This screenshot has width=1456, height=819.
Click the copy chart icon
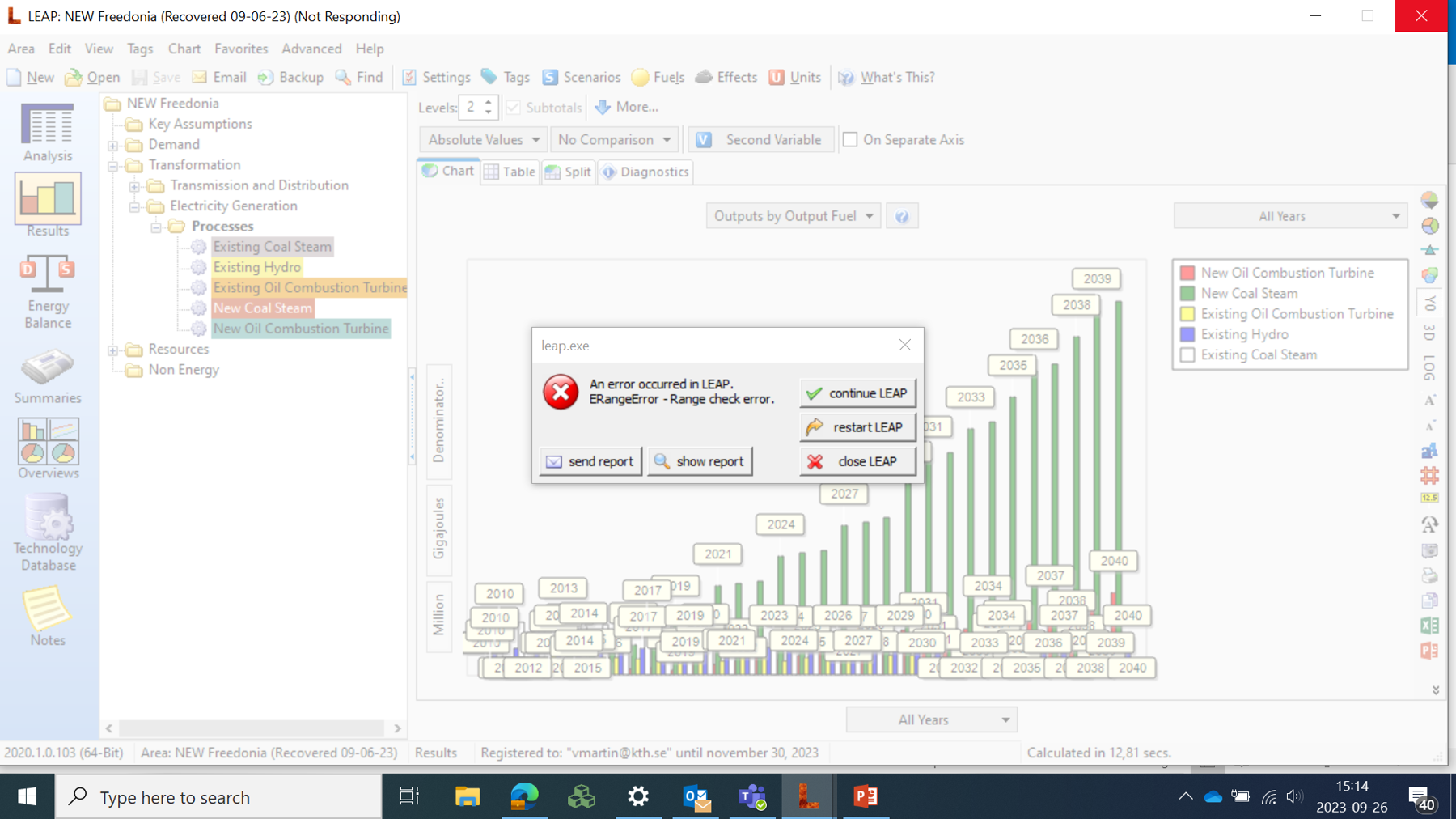point(1429,600)
